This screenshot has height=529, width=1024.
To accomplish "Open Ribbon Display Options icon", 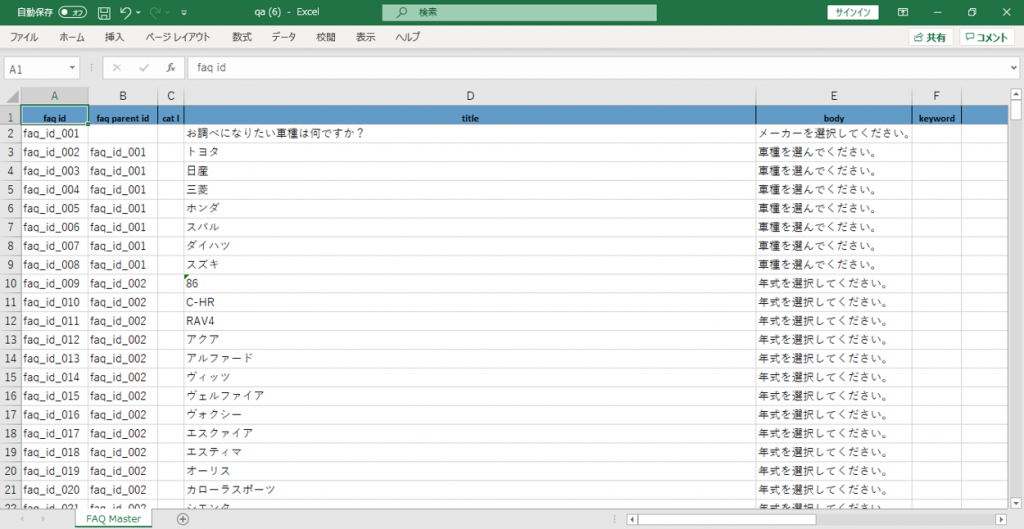I will pos(903,12).
